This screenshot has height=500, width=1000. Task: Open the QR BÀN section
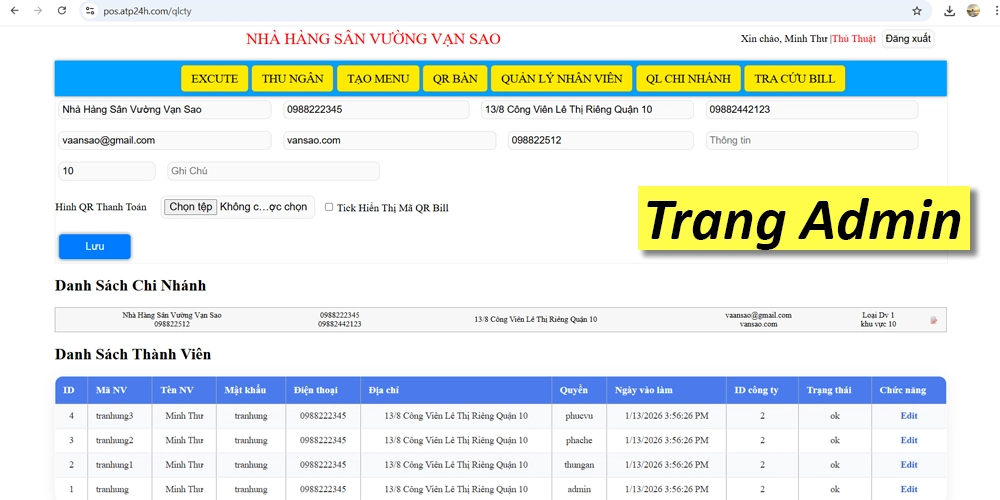pyautogui.click(x=455, y=78)
